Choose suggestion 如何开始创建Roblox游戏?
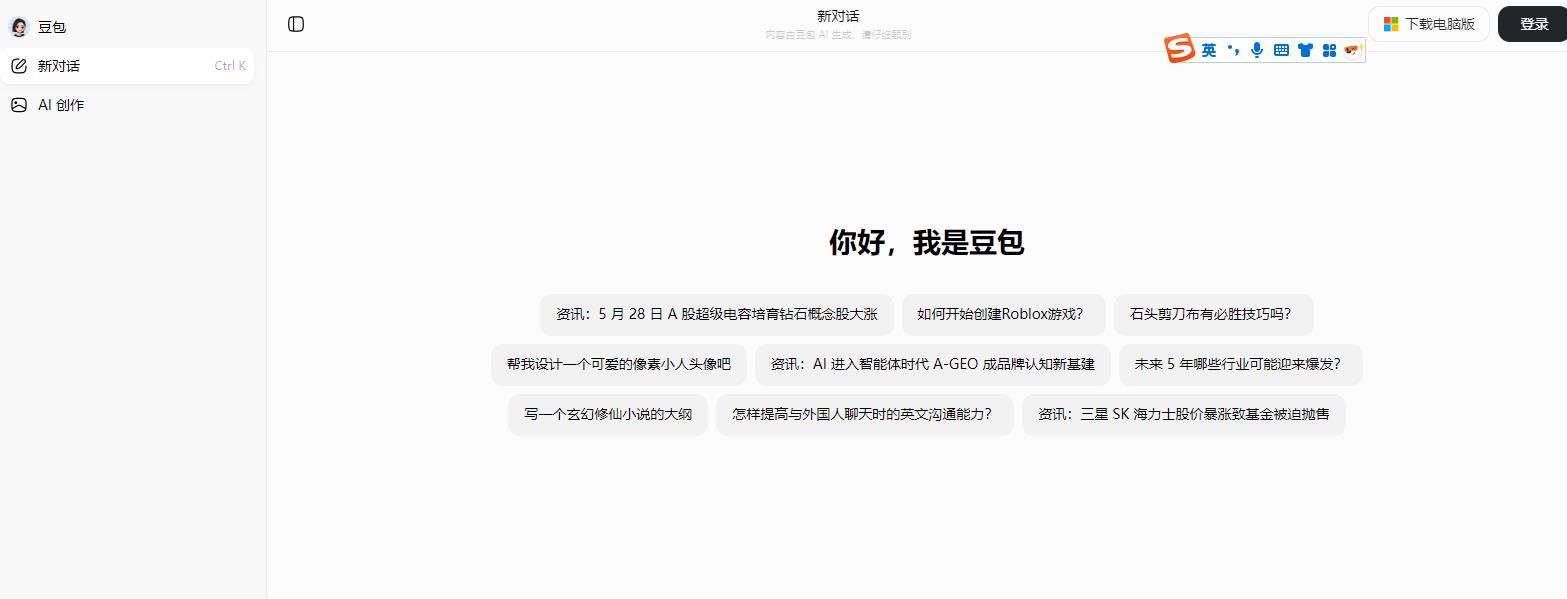Viewport: 1567px width, 599px height. click(1004, 314)
